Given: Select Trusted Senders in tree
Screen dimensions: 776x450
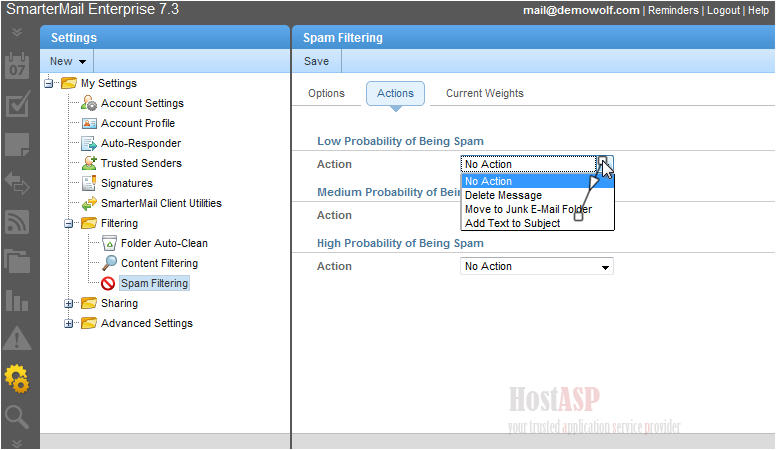Looking at the screenshot, I should [x=141, y=163].
